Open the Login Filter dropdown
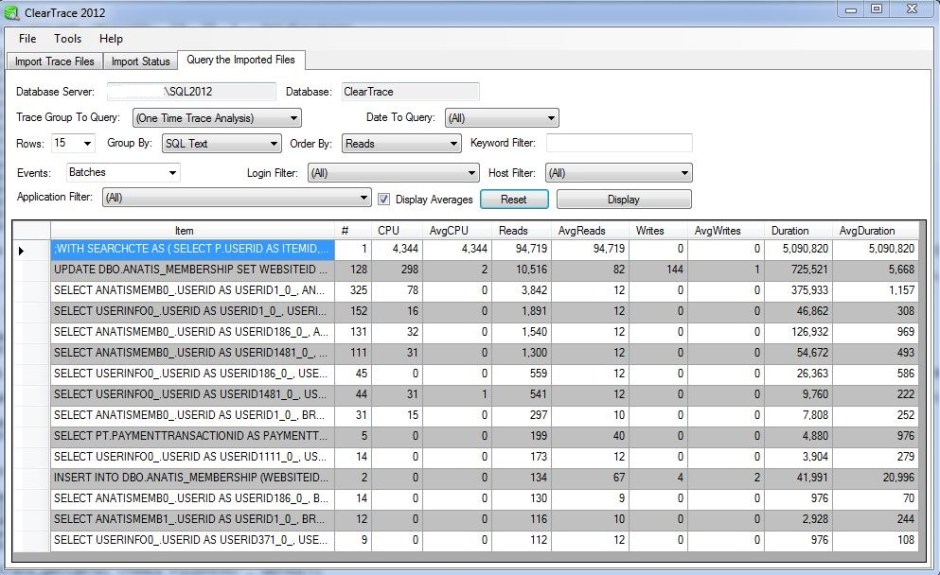Screen dimensions: 940x575 (471, 173)
